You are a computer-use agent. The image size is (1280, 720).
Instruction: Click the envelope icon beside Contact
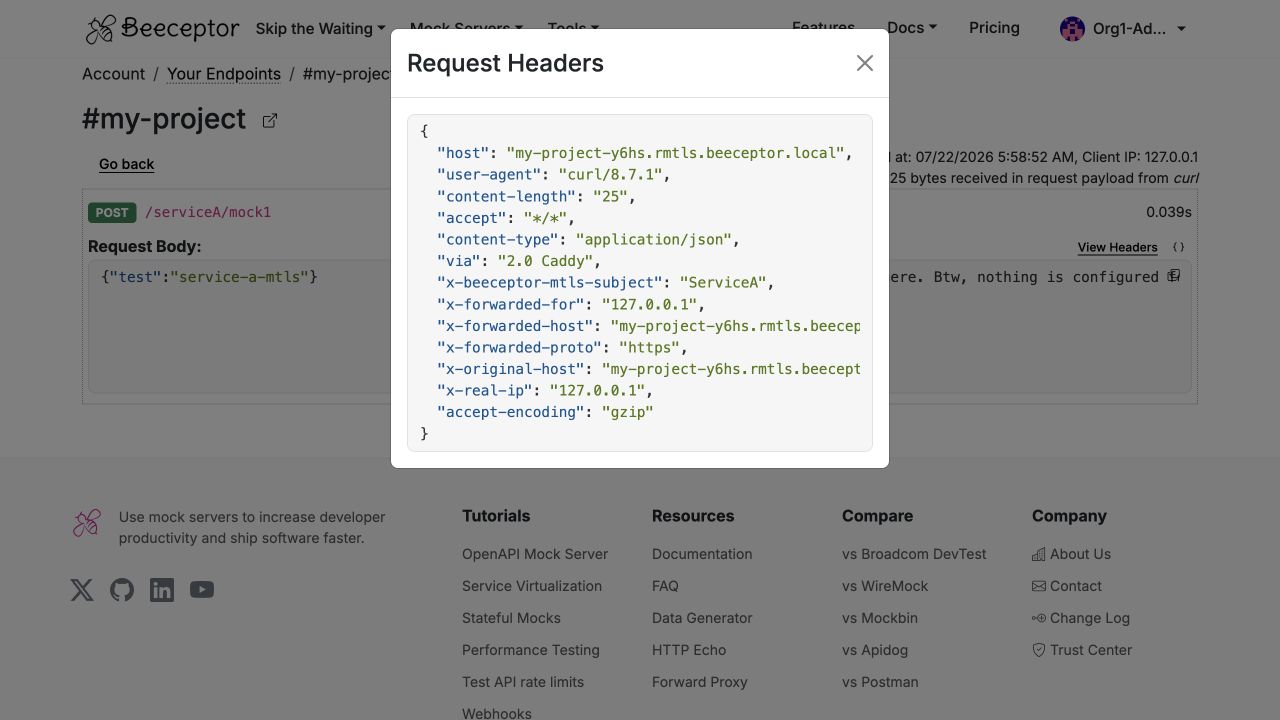coord(1039,586)
